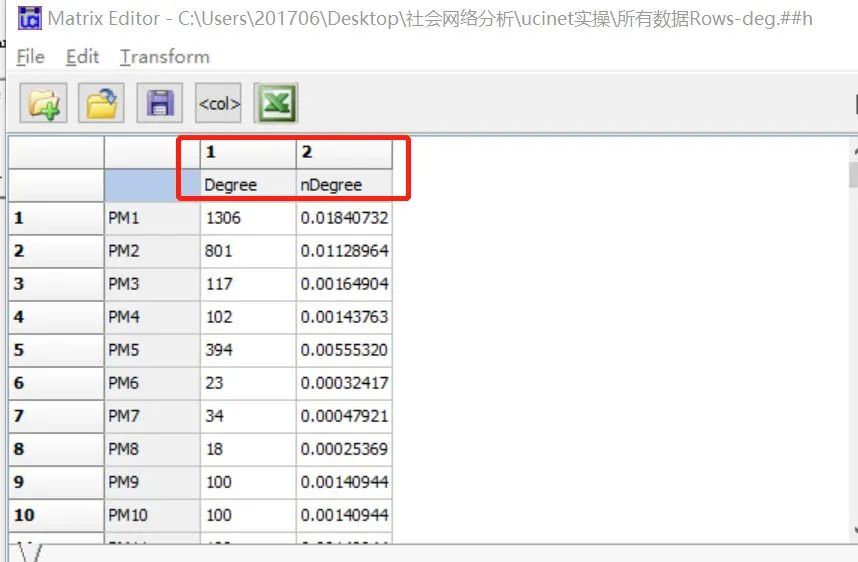Click nDegree cell 0.00047921
Screen dimensions: 858x562
pos(344,416)
